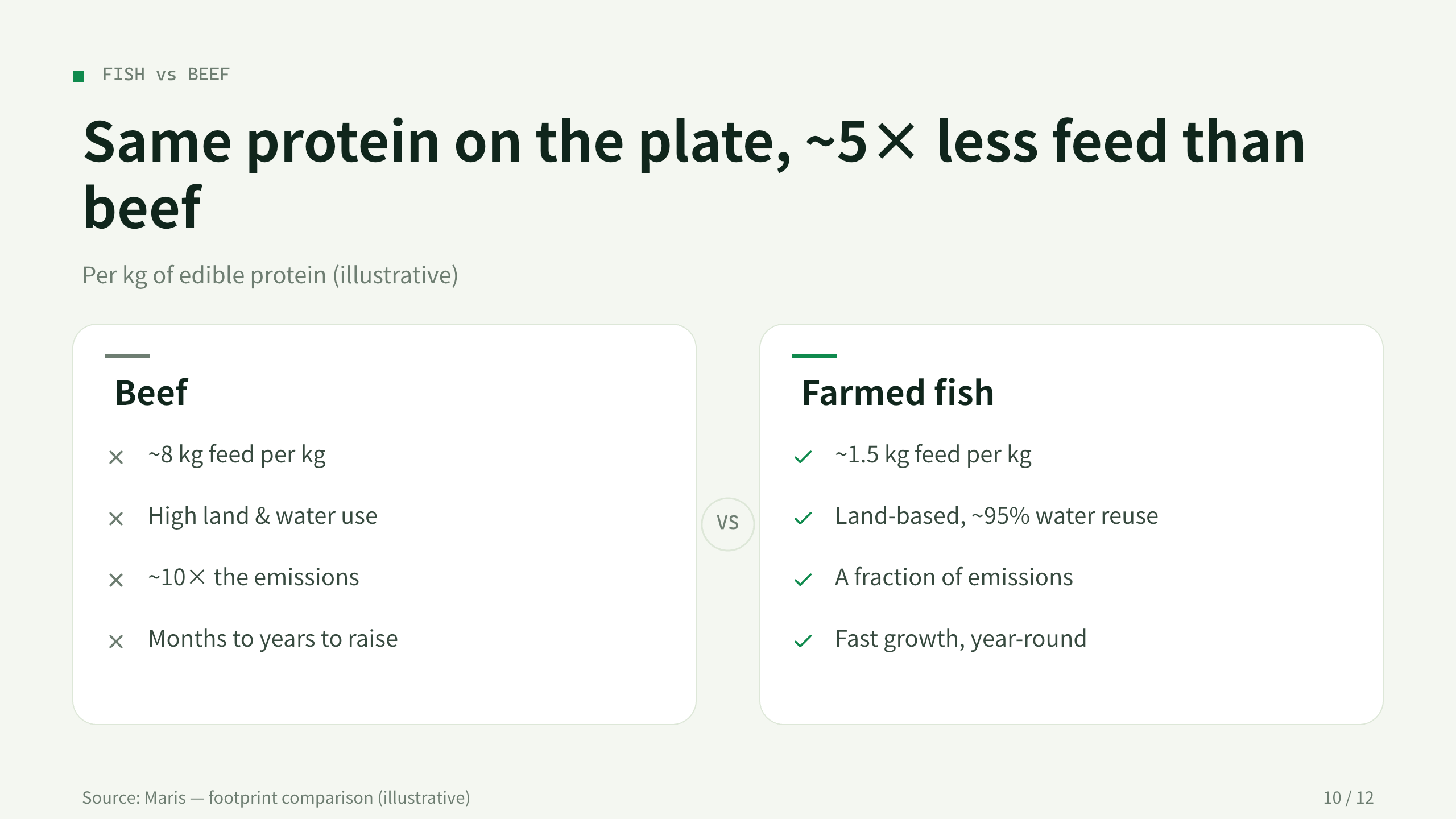This screenshot has height=819, width=1456.
Task: Click the Farmed fish card heading
Action: tap(897, 392)
